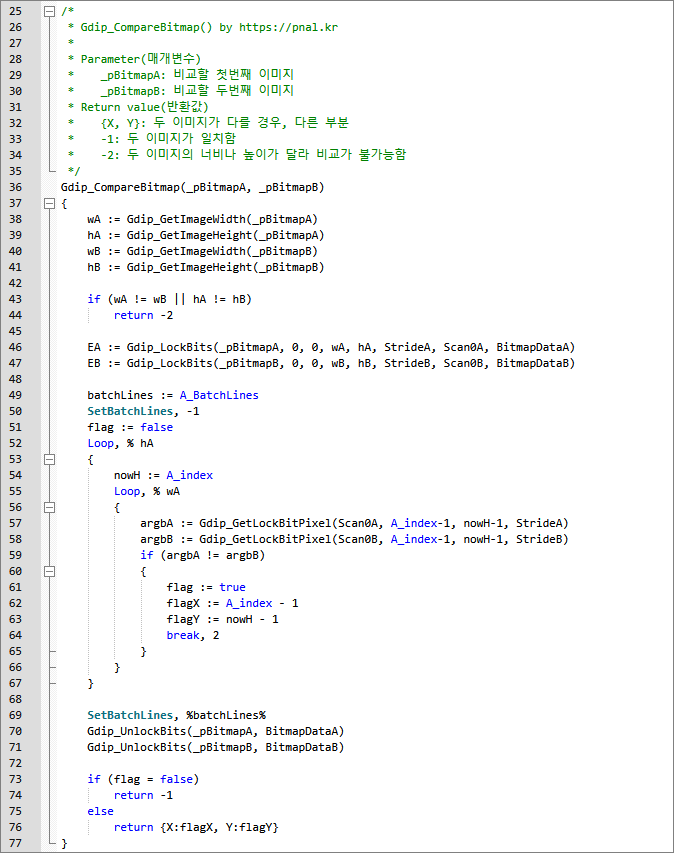The width and height of the screenshot is (674, 853).
Task: Click 'if (flag = false)' statement
Action: 143,779
